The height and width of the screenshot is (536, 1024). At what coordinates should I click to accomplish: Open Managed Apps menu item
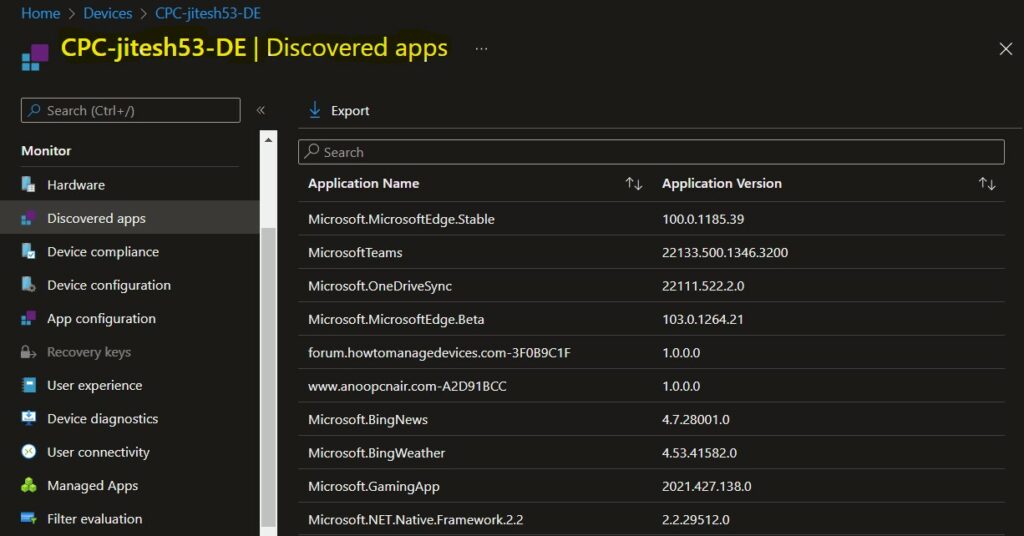[x=129, y=485]
